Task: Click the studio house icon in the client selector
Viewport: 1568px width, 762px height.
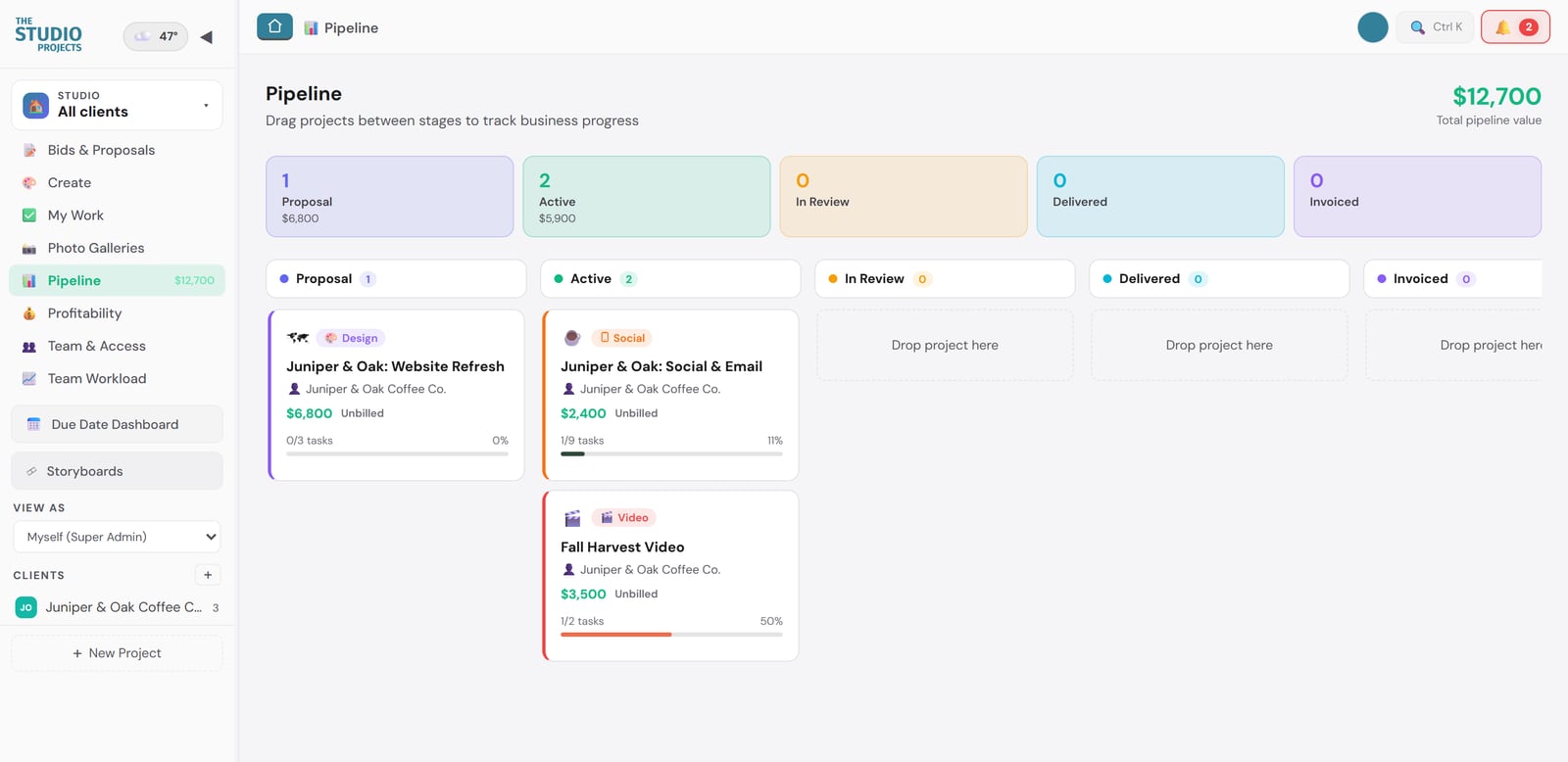Action: (35, 105)
